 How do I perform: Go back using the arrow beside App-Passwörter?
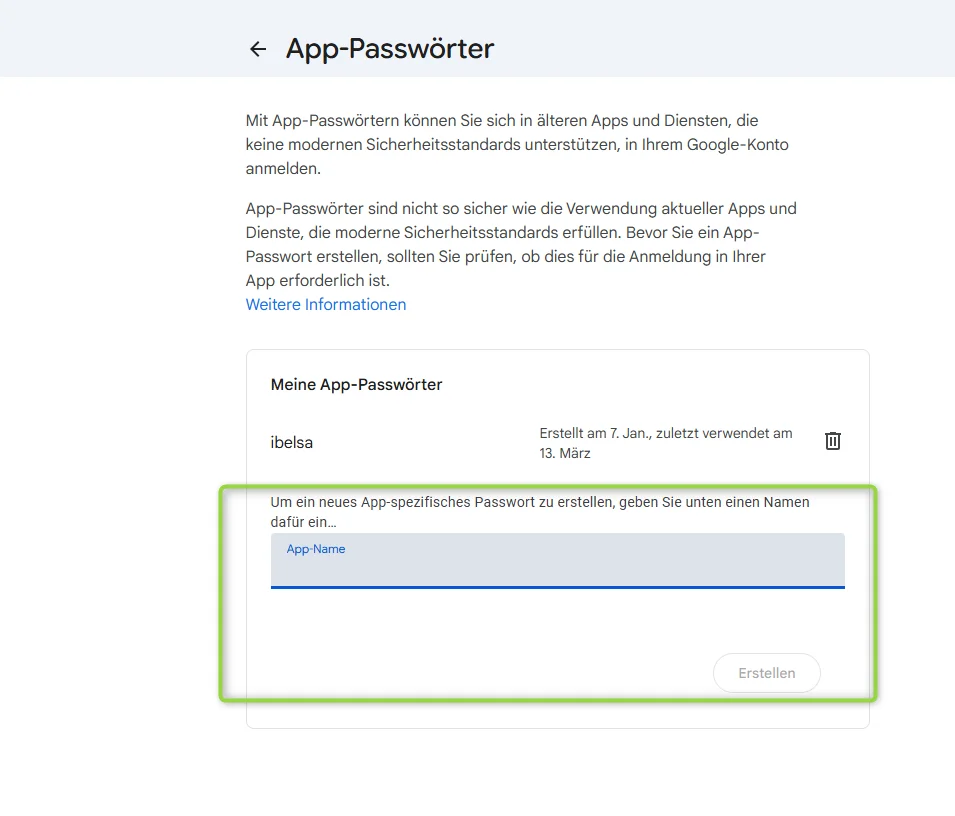pos(258,49)
